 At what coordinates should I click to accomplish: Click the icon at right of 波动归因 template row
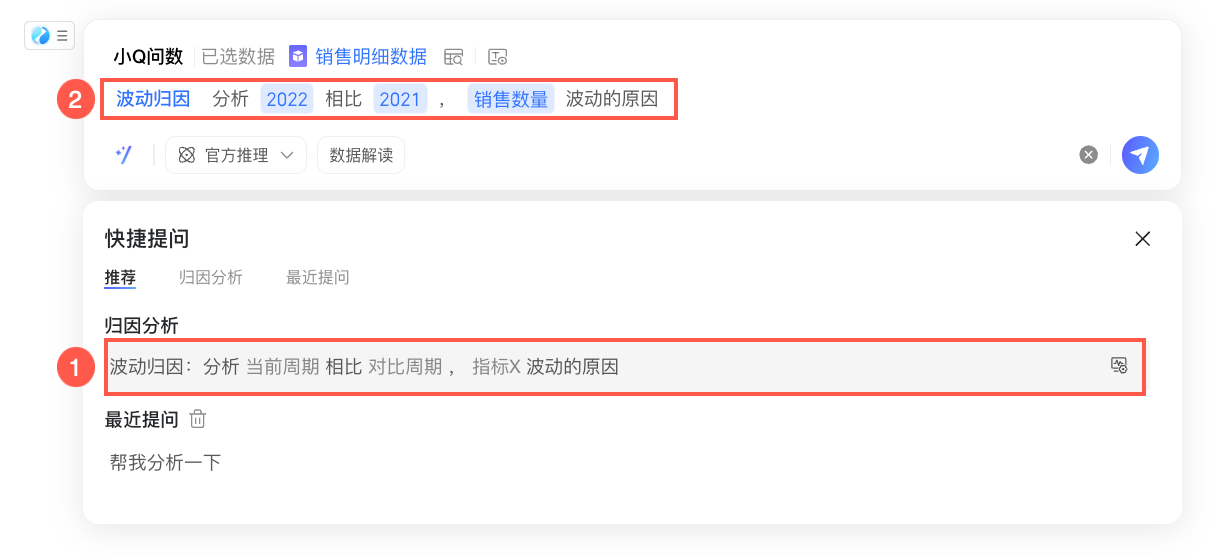click(1119, 366)
